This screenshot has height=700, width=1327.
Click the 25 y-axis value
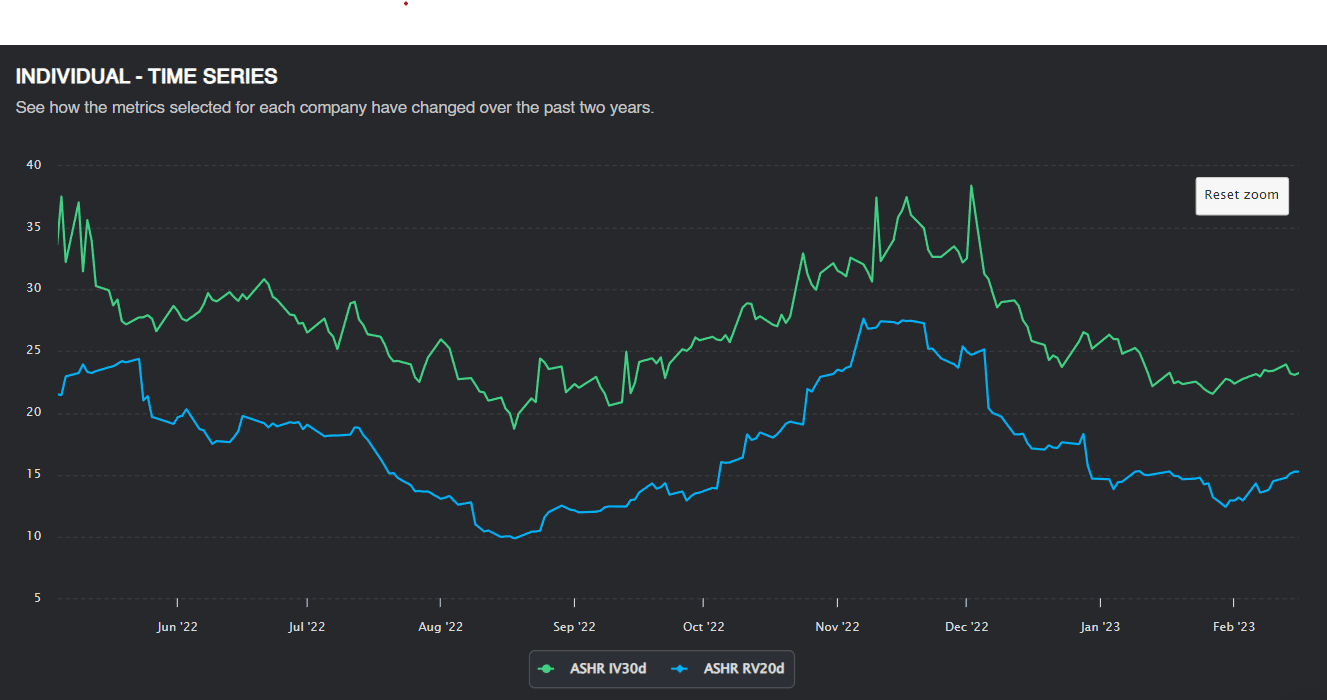click(34, 350)
